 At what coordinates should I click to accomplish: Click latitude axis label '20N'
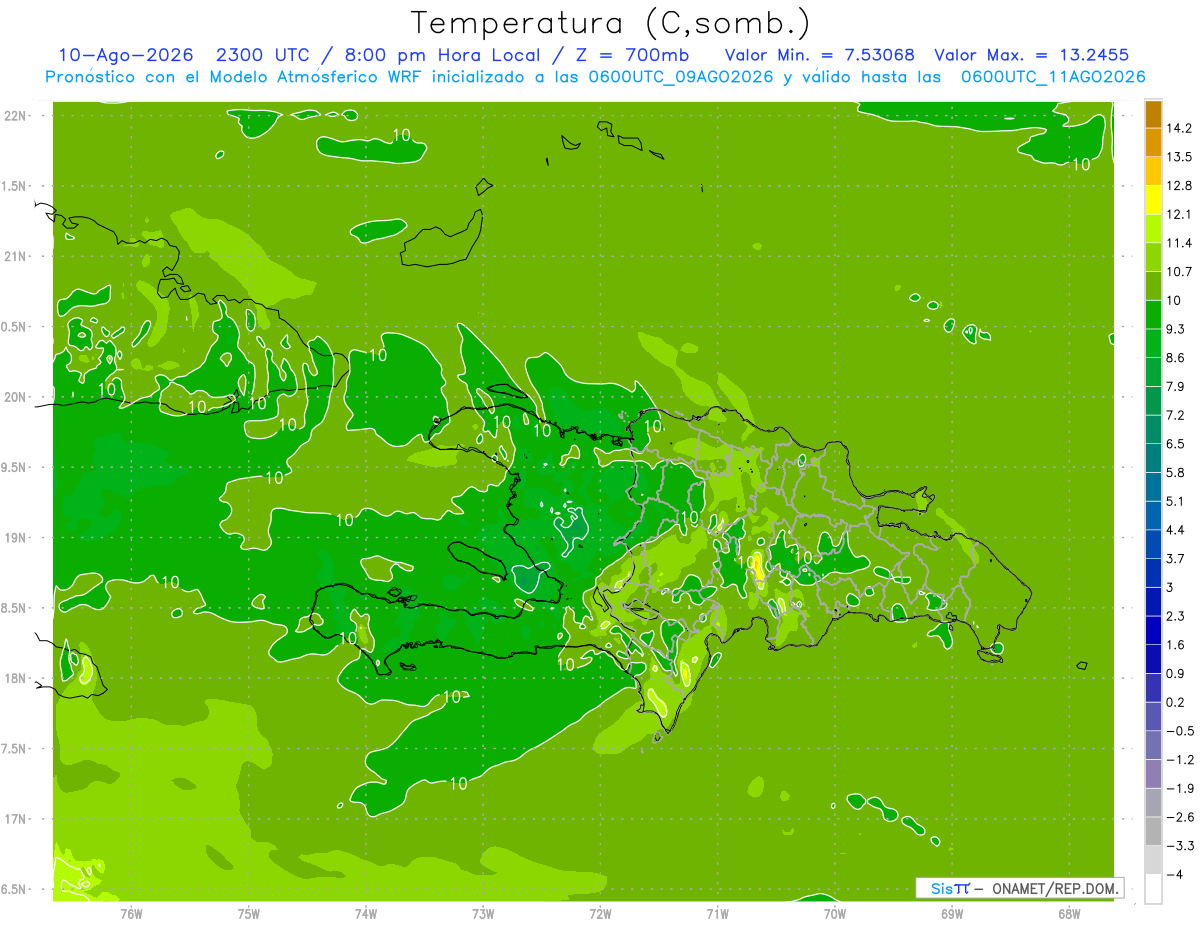pyautogui.click(x=15, y=397)
